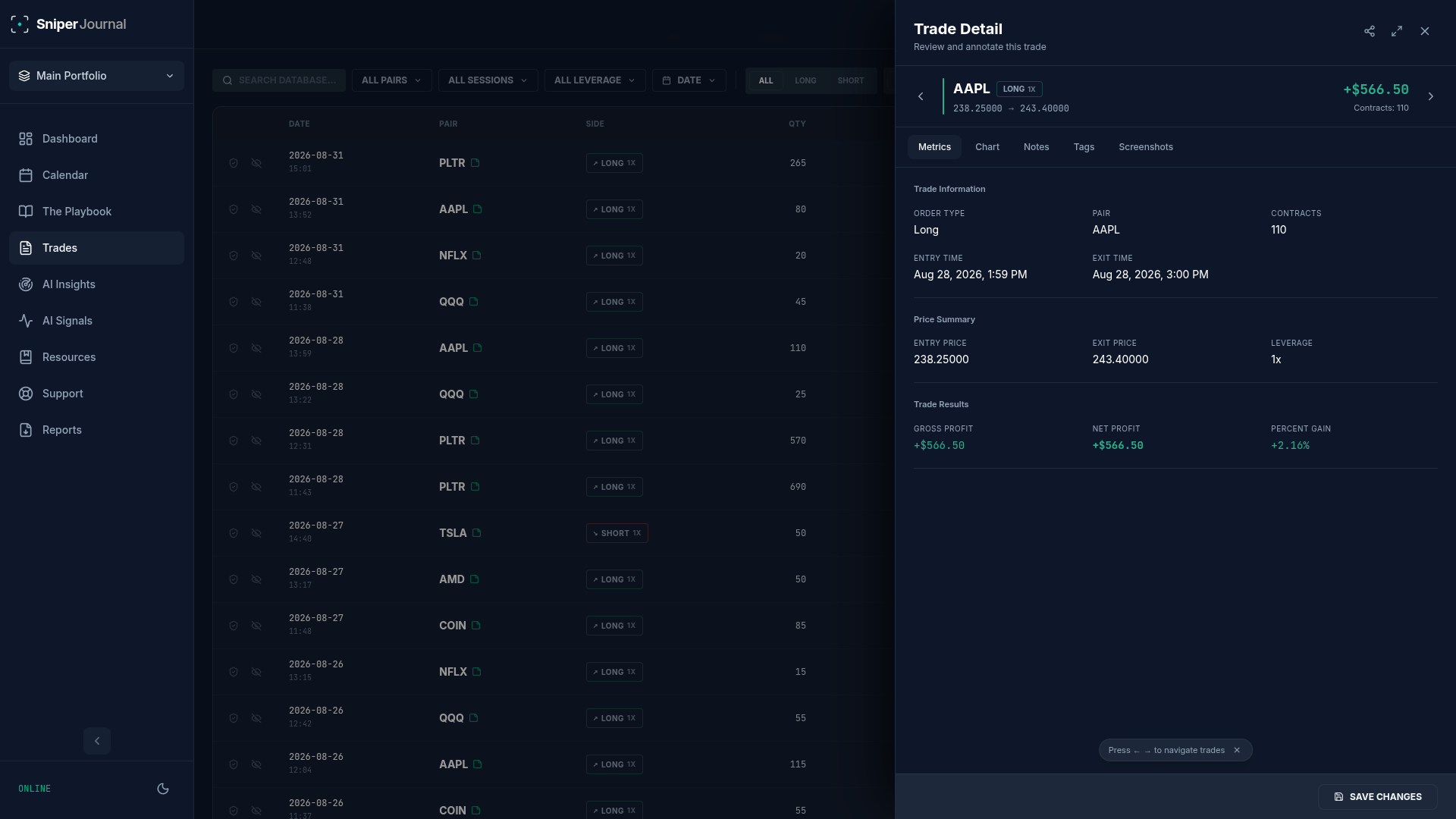Image resolution: width=1456 pixels, height=819 pixels.
Task: Open the Resources section
Action: click(96, 357)
